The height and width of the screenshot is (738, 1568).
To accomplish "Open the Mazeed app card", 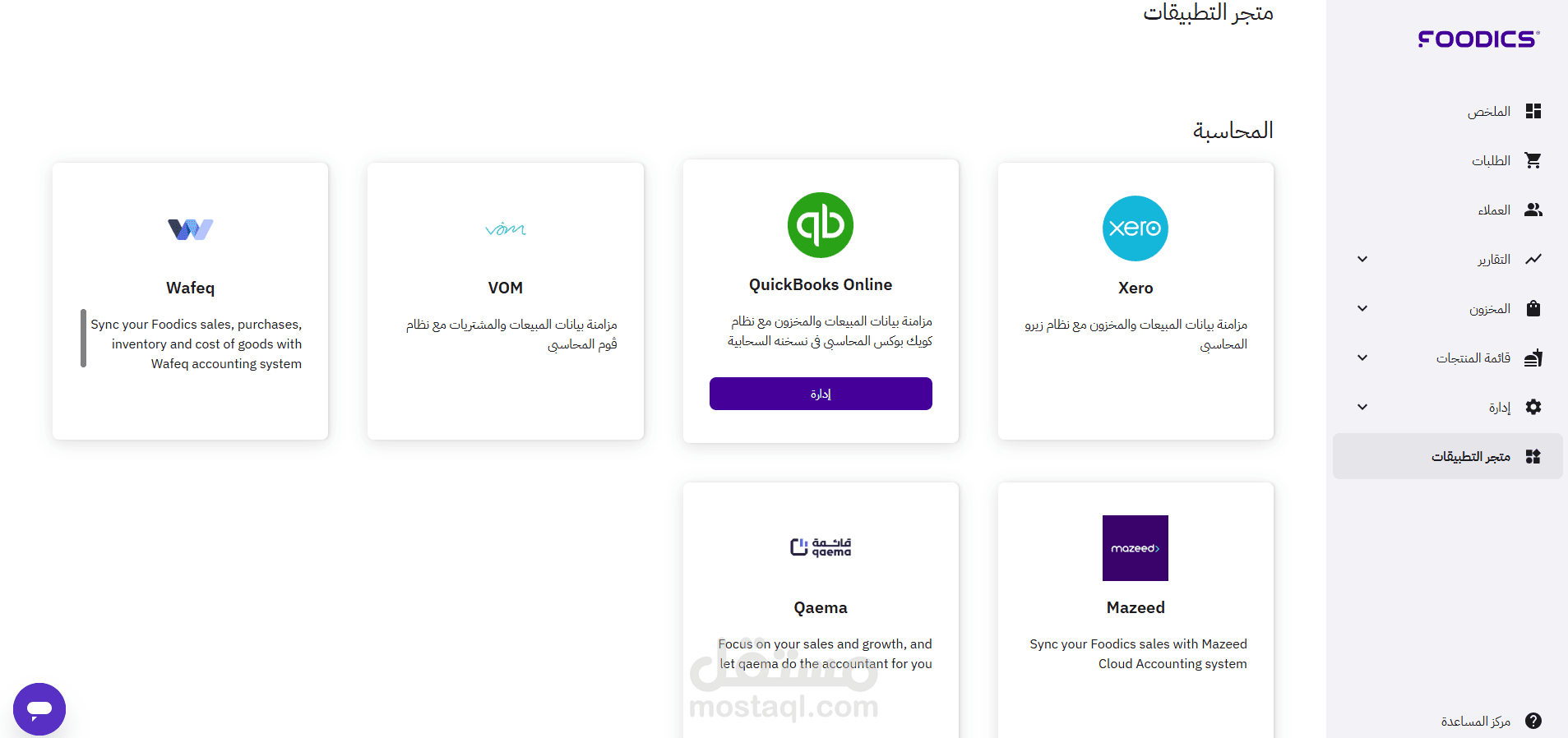I will coord(1136,610).
